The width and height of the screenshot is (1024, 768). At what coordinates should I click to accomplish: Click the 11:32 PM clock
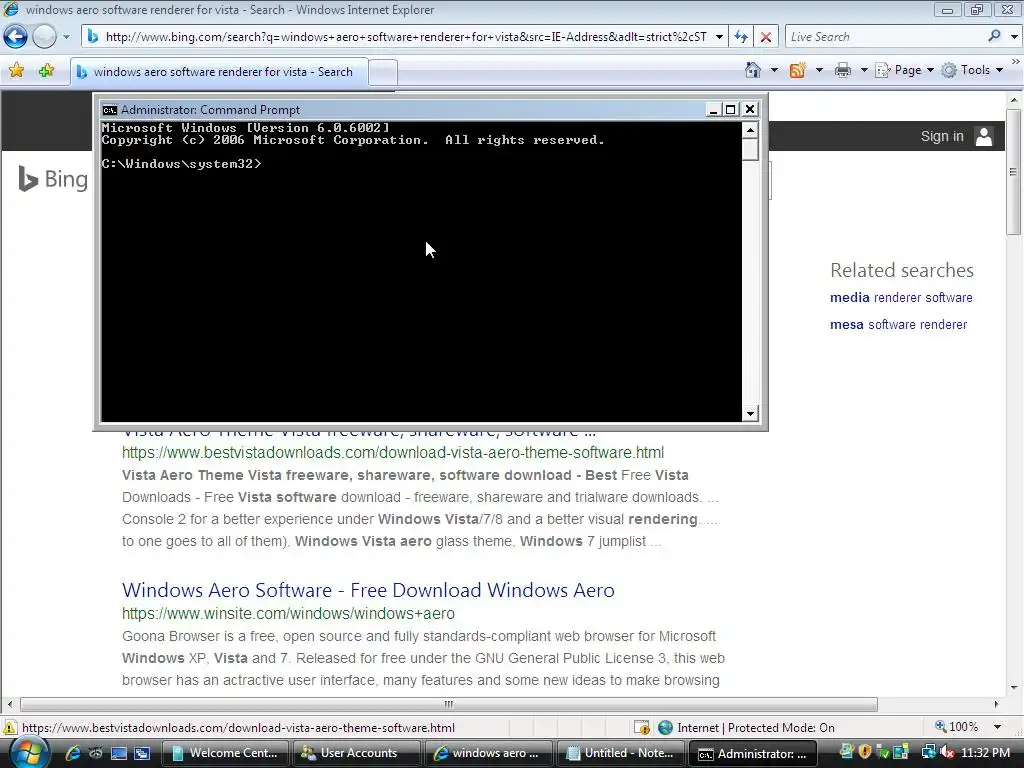pos(985,753)
